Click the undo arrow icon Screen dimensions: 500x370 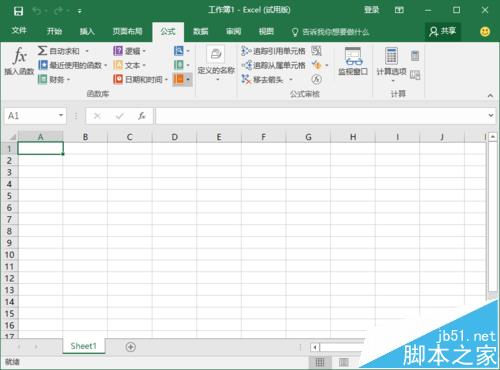coord(36,11)
